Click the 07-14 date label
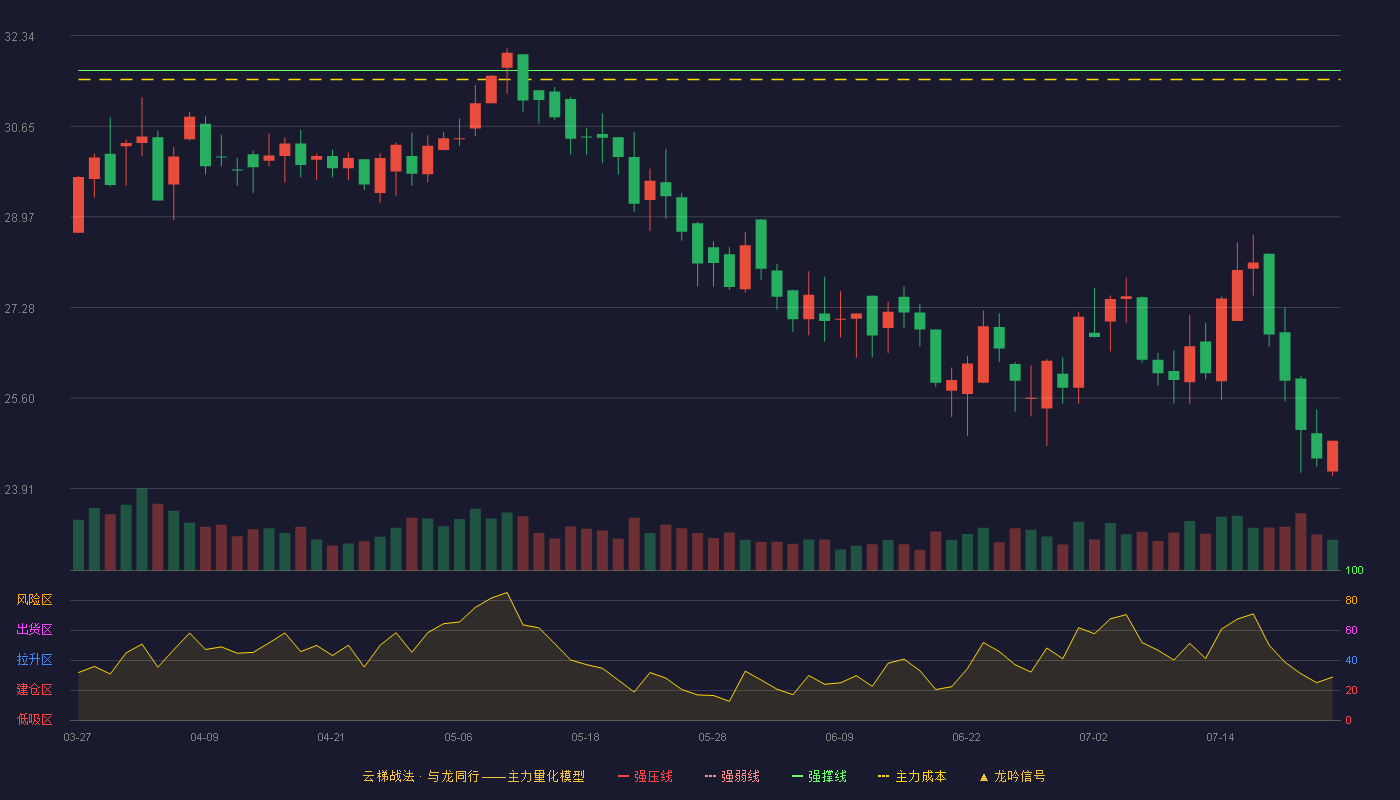The height and width of the screenshot is (800, 1400). [1220, 737]
